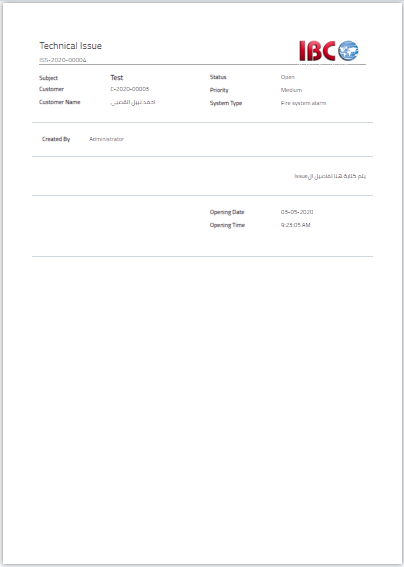Viewport: 404px width, 567px height.
Task: Click the Arabic issue description text
Action: tap(330, 176)
